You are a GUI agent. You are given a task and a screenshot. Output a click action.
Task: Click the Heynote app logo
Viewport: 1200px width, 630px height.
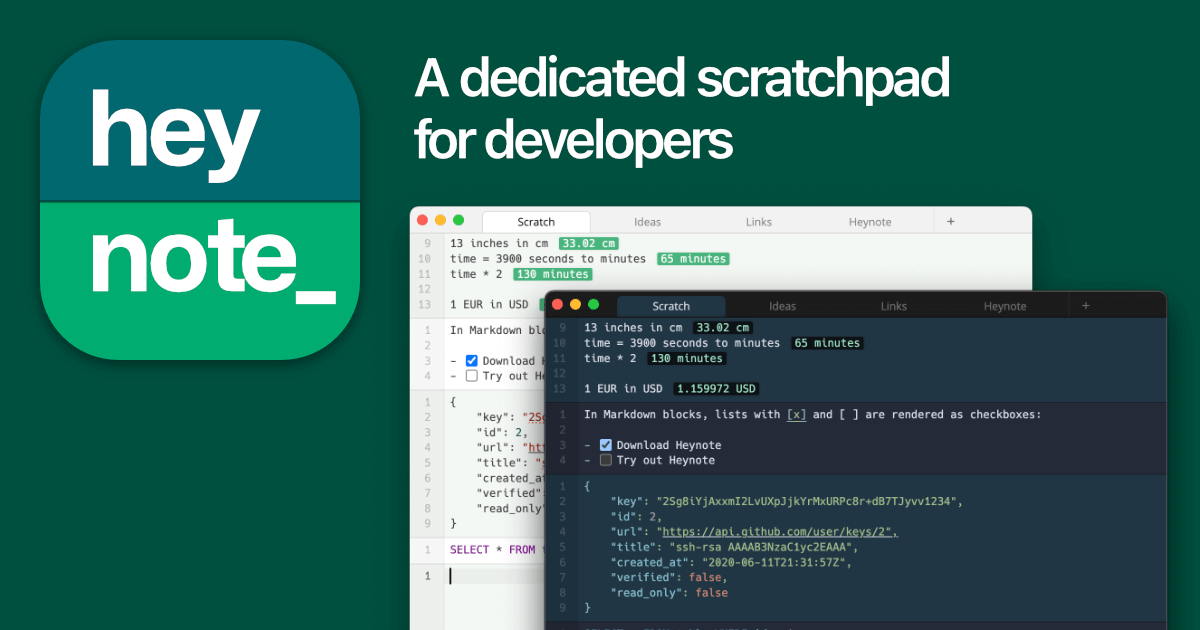(x=199, y=200)
